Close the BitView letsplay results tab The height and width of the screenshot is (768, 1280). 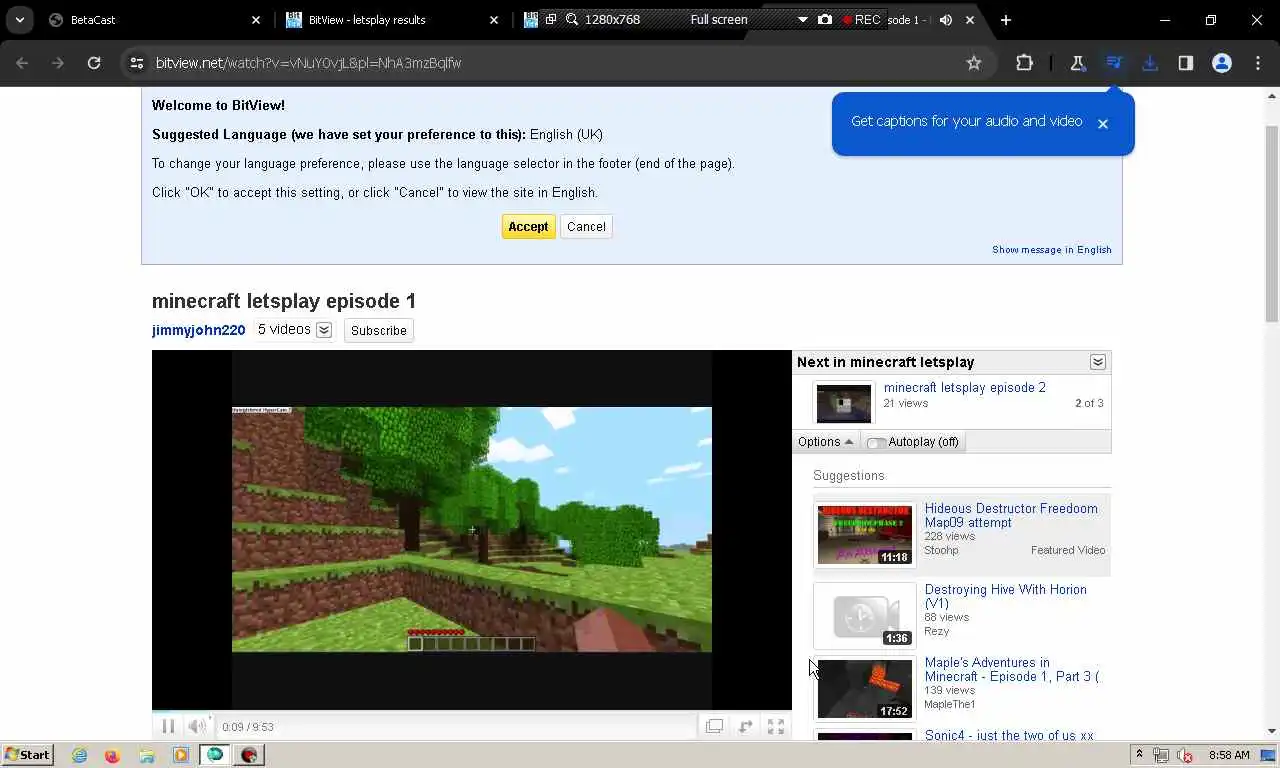(494, 20)
